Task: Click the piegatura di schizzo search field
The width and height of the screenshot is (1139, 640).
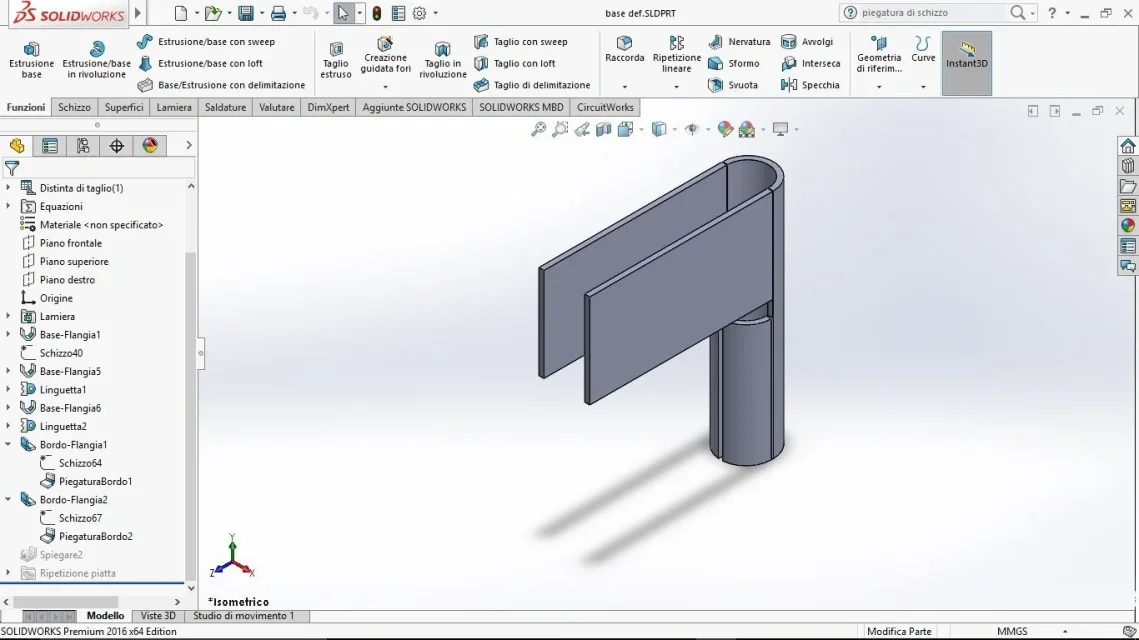Action: (x=933, y=12)
